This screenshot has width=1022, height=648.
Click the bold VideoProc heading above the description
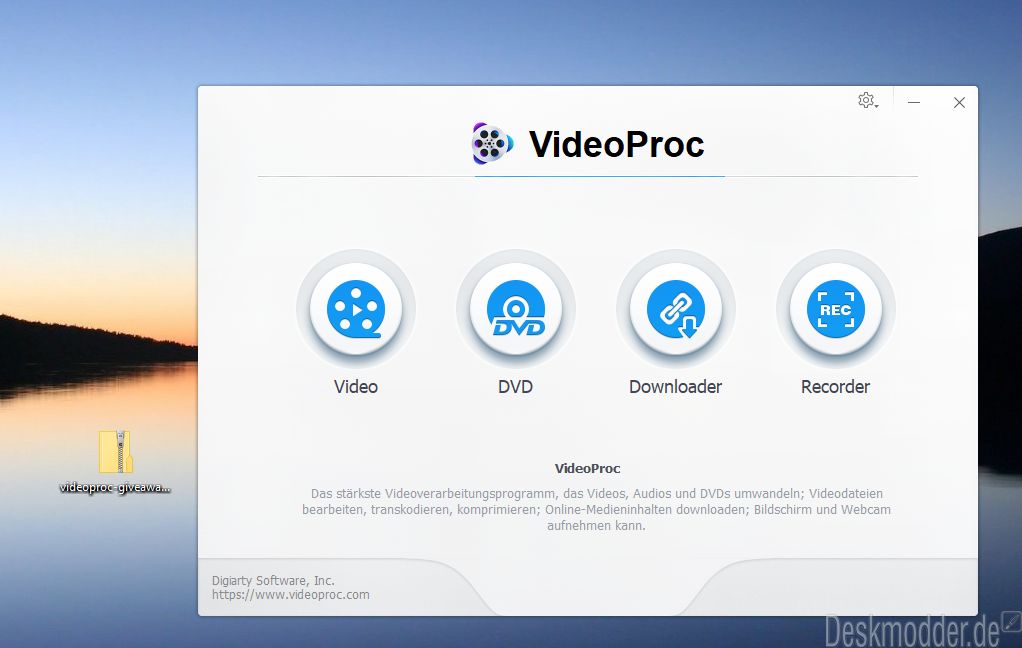point(588,468)
